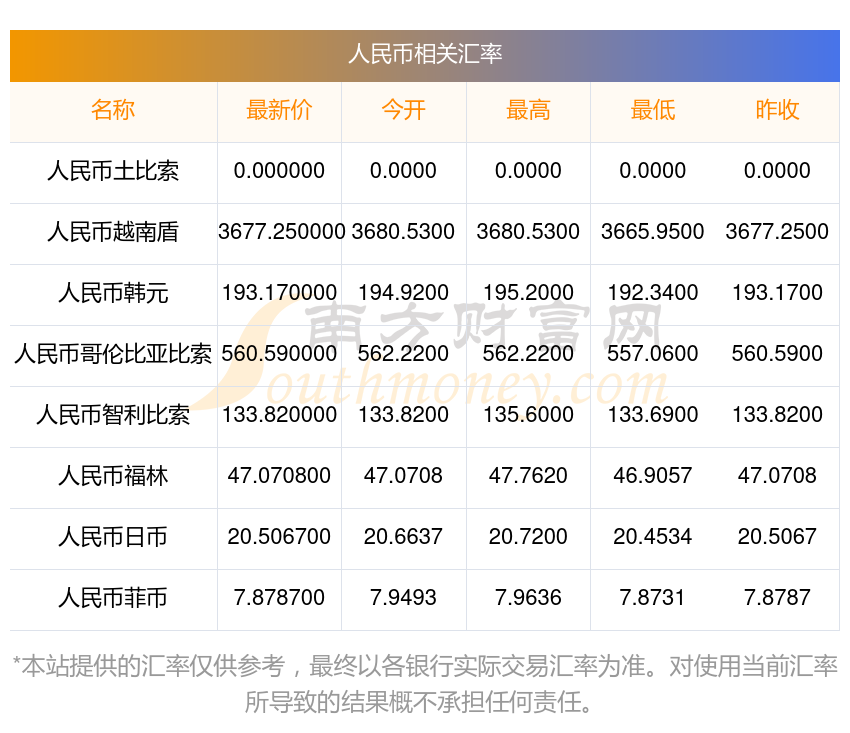Screen dimensions: 850x733
Task: Select the 人民币日币 row name
Action: coord(113,537)
